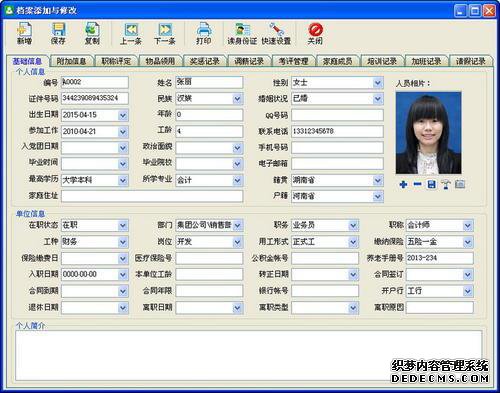Image resolution: width=500 pixels, height=393 pixels.
Task: Remove the photo with the minus icon
Action: pyautogui.click(x=417, y=184)
